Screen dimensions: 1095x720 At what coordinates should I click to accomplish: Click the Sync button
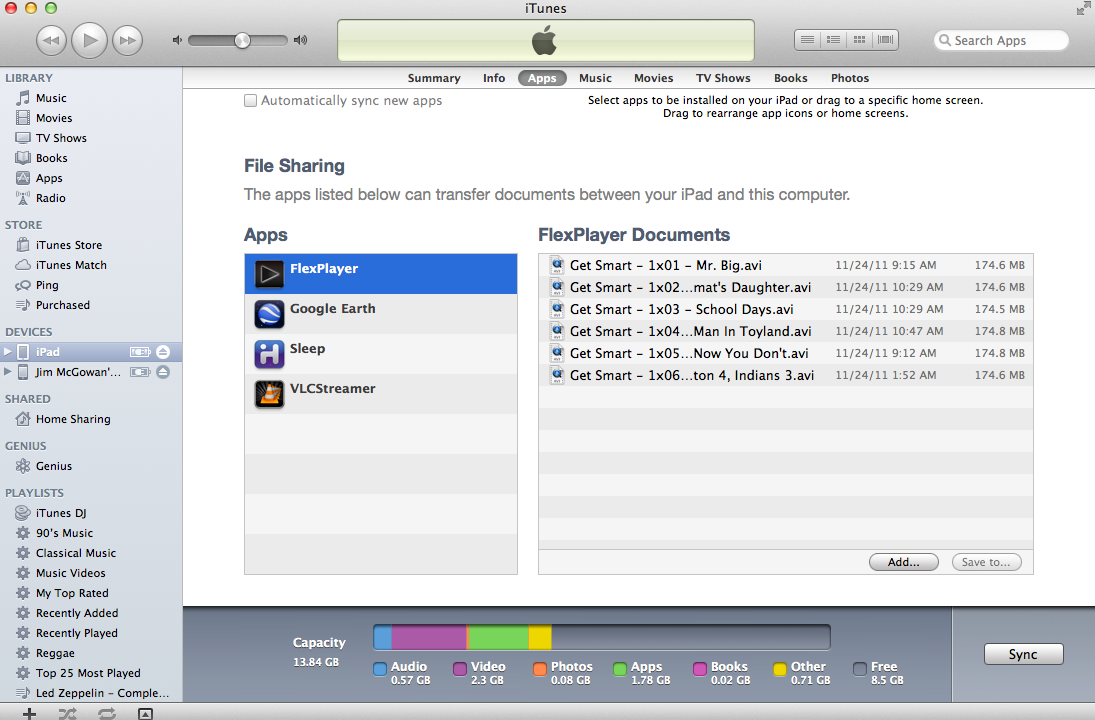pos(1023,654)
